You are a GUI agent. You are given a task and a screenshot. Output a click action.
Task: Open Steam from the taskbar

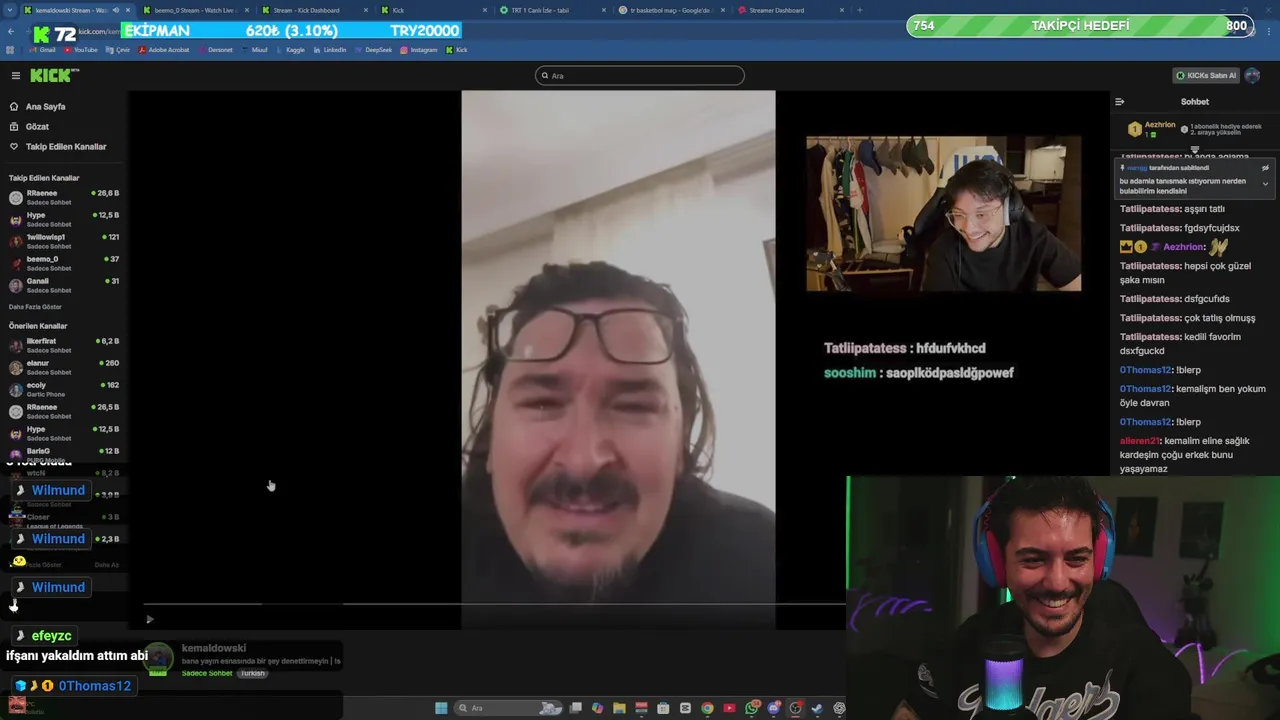pos(817,708)
